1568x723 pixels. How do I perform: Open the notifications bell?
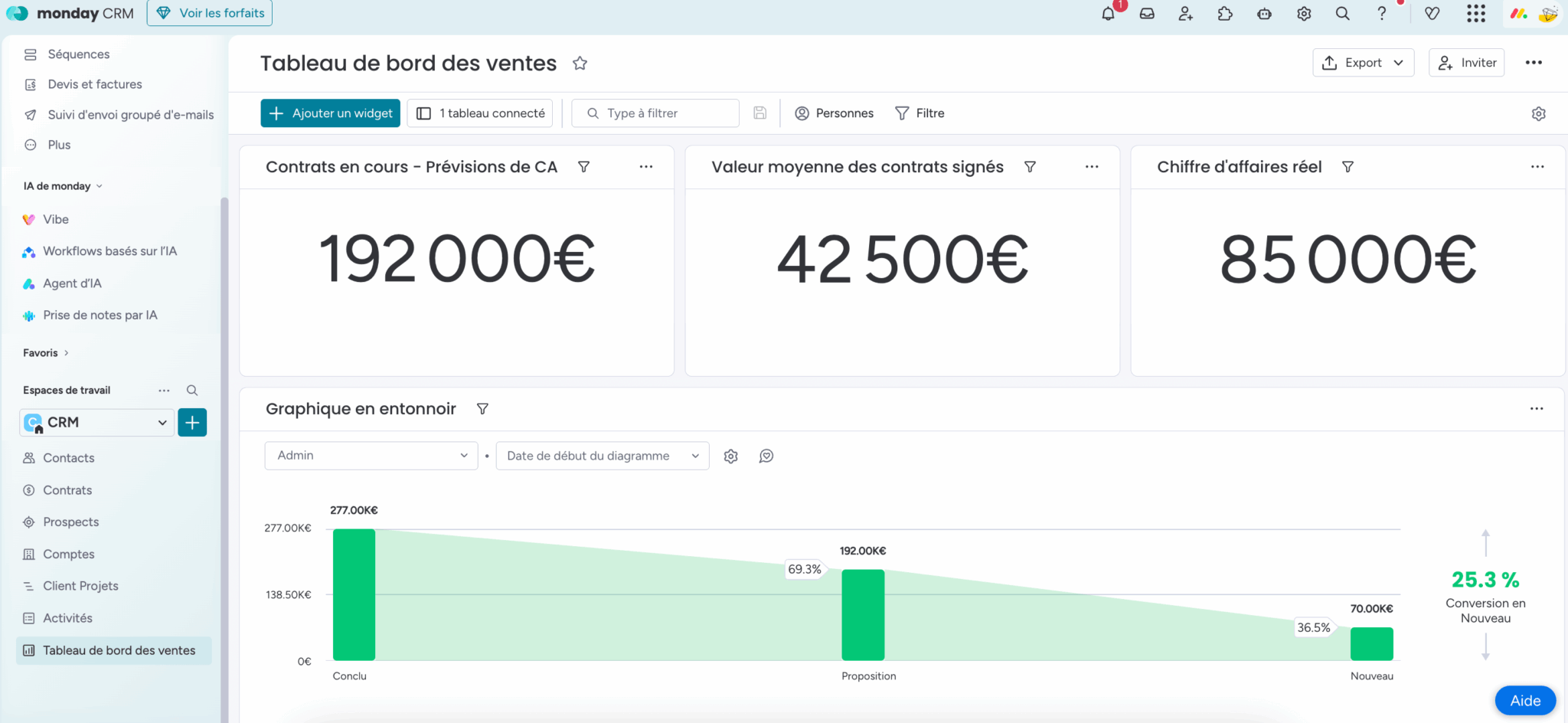point(1108,14)
